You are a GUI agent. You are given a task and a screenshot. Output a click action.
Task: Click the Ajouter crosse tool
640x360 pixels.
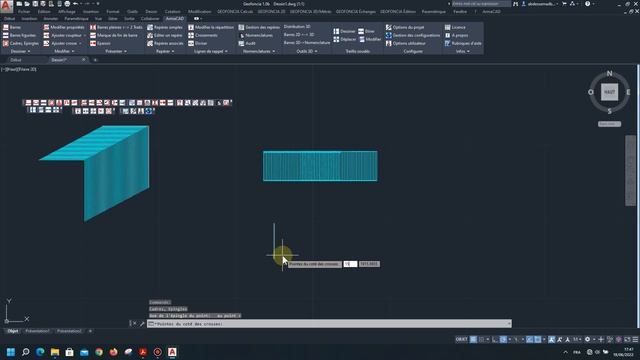pyautogui.click(x=61, y=43)
